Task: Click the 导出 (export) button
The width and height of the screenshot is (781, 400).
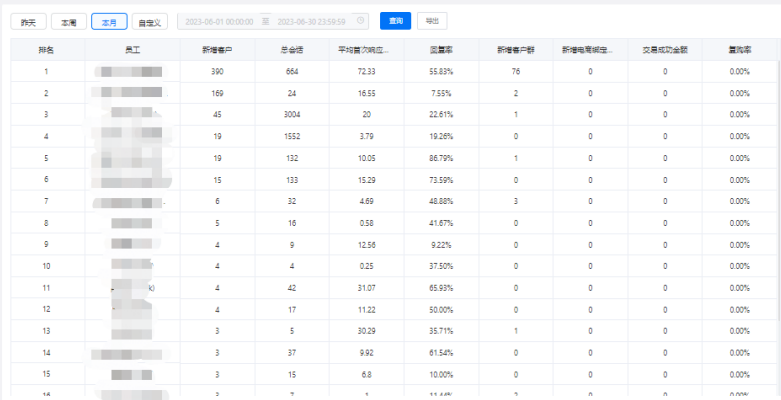Action: click(431, 21)
